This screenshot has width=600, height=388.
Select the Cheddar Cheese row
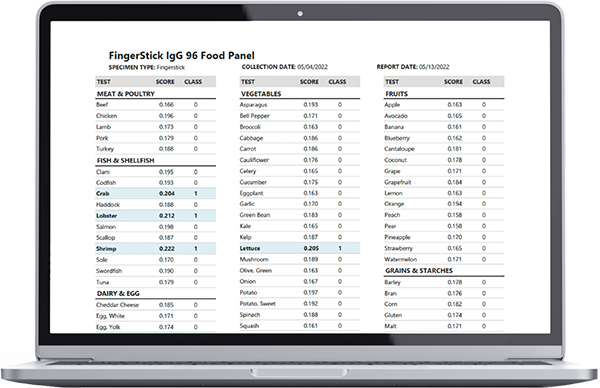pyautogui.click(x=155, y=305)
